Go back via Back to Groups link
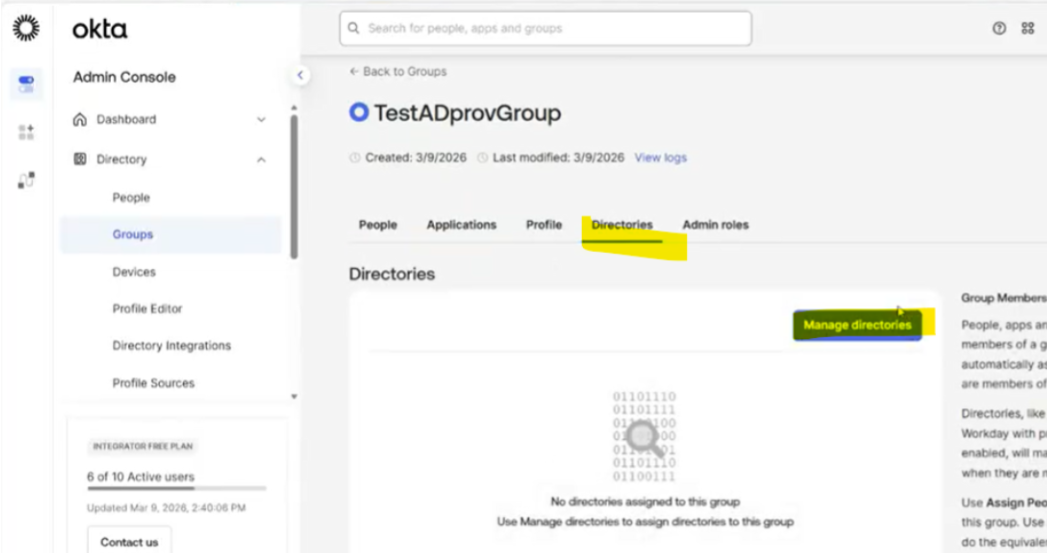The height and width of the screenshot is (553, 1047). [398, 72]
